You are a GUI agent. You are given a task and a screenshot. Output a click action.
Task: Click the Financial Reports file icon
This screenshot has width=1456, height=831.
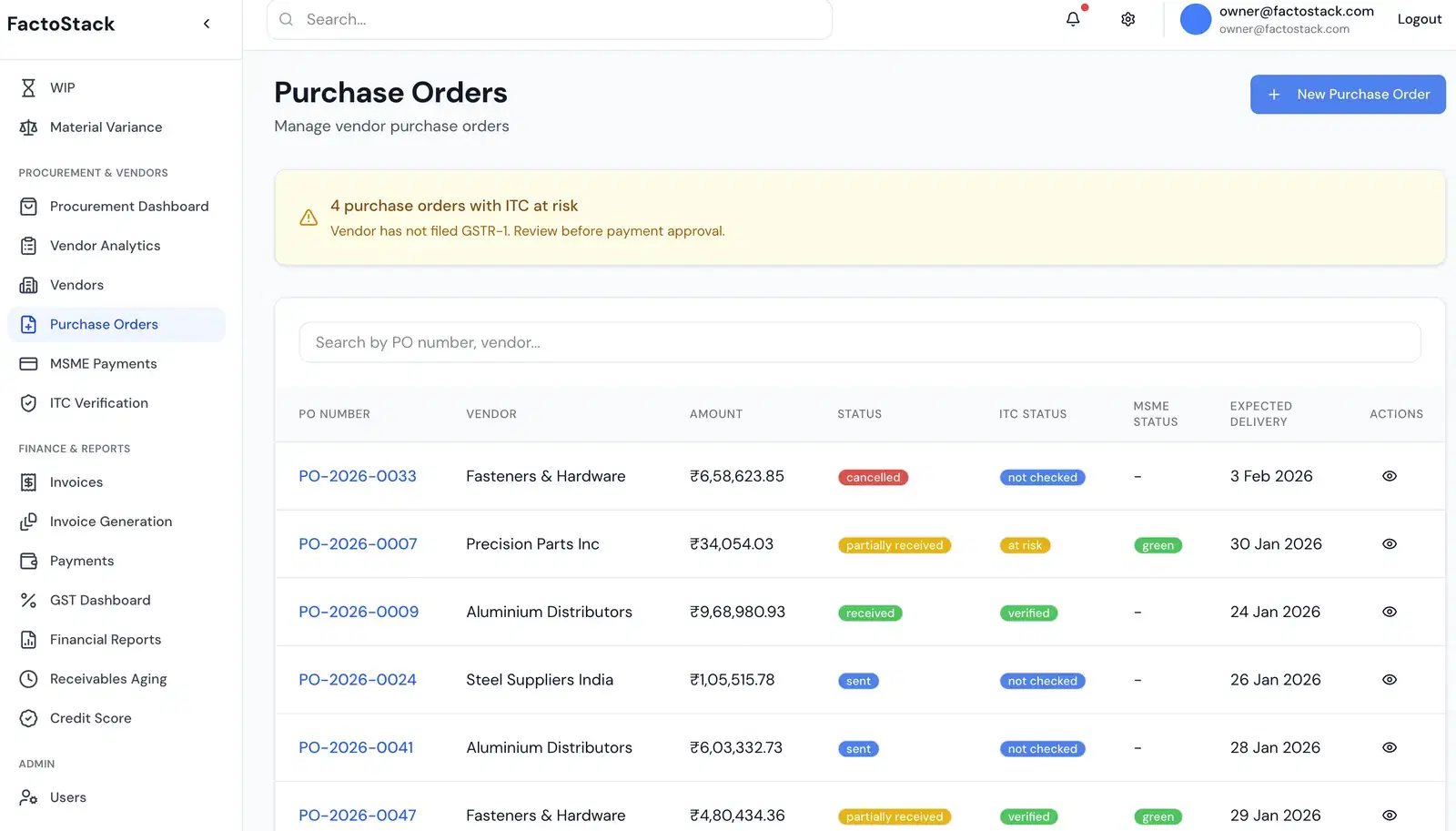[28, 640]
